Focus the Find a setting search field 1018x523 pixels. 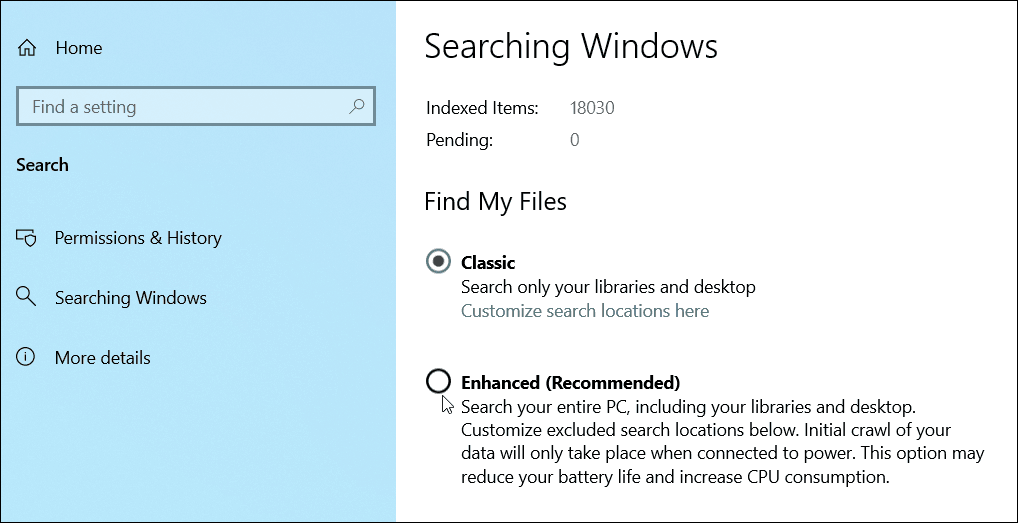[x=195, y=106]
